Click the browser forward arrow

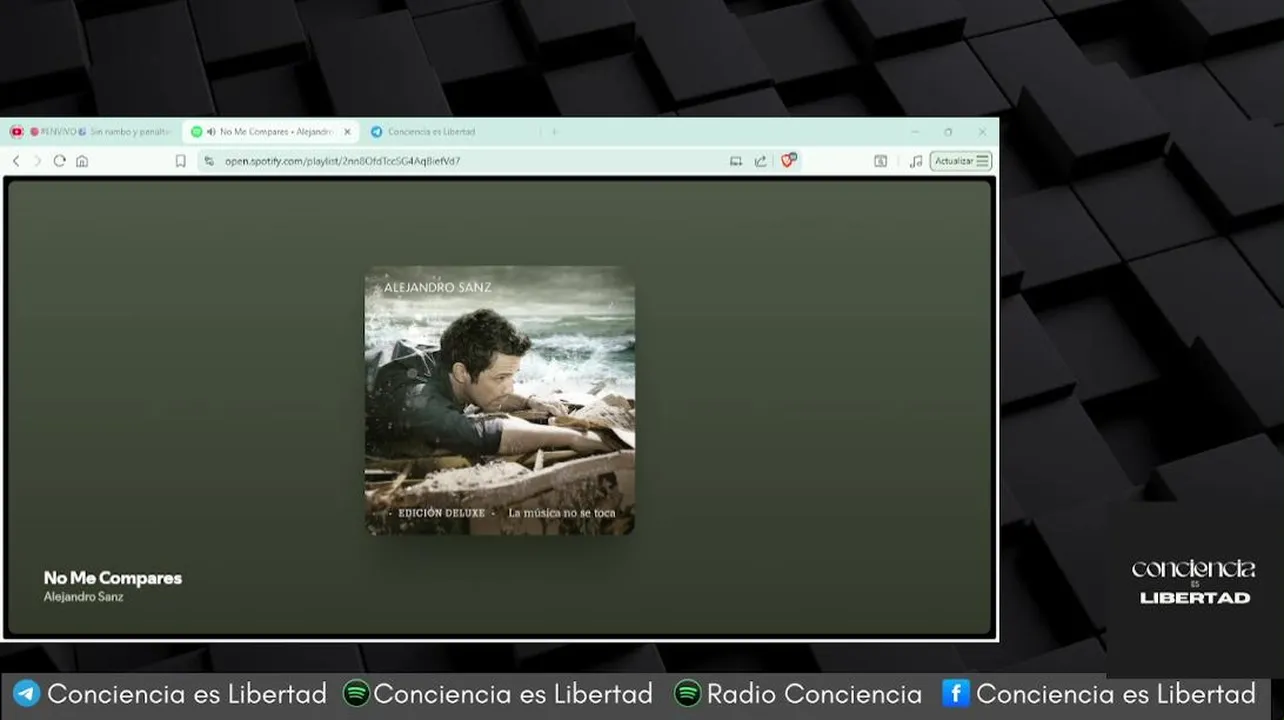[37, 161]
